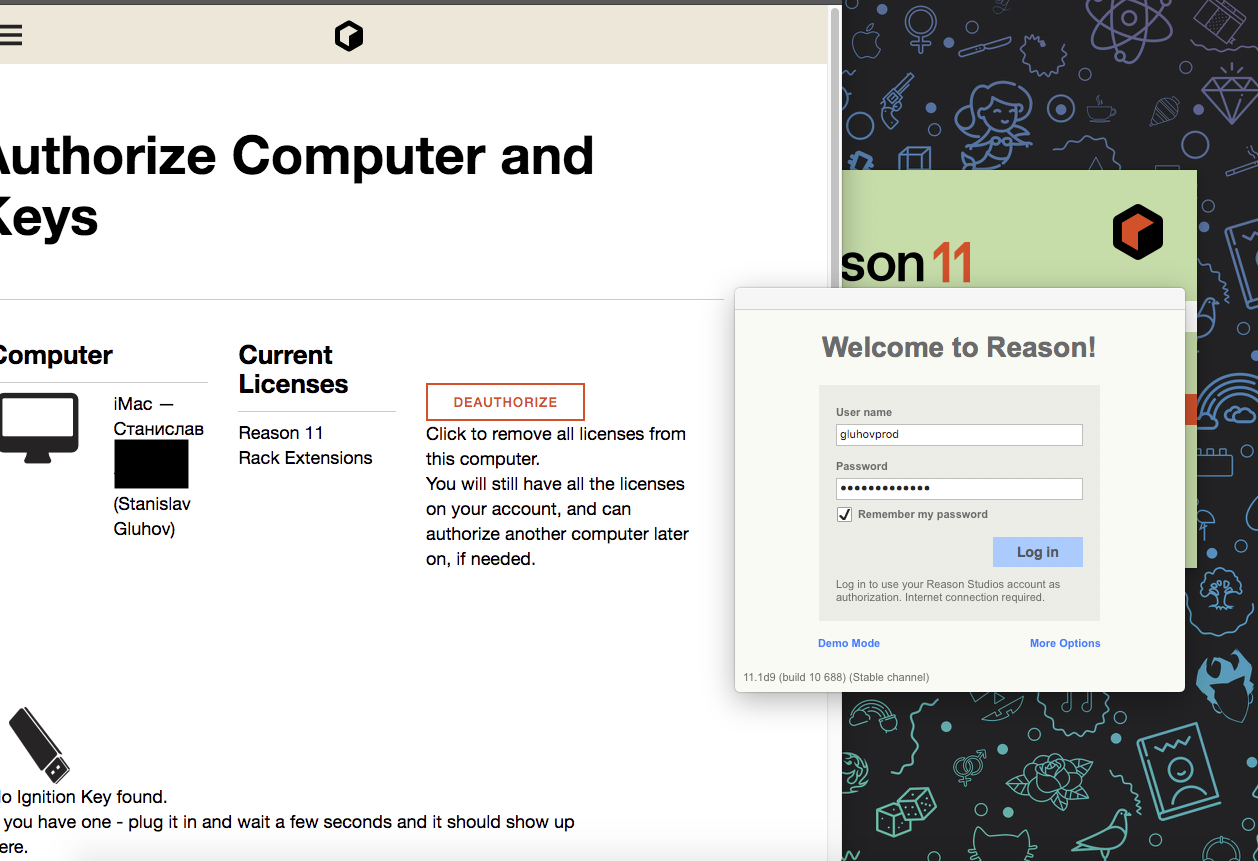Toggle the Remember my password checkbox

(844, 514)
